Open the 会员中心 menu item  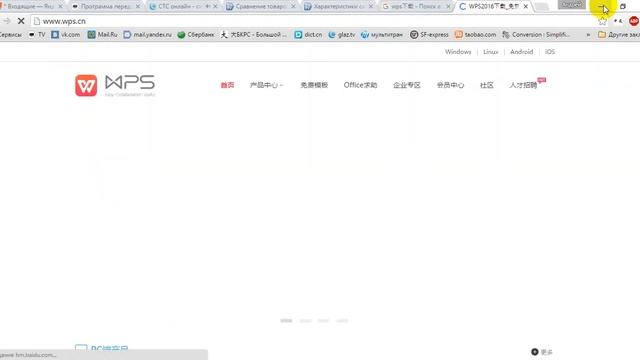(450, 85)
